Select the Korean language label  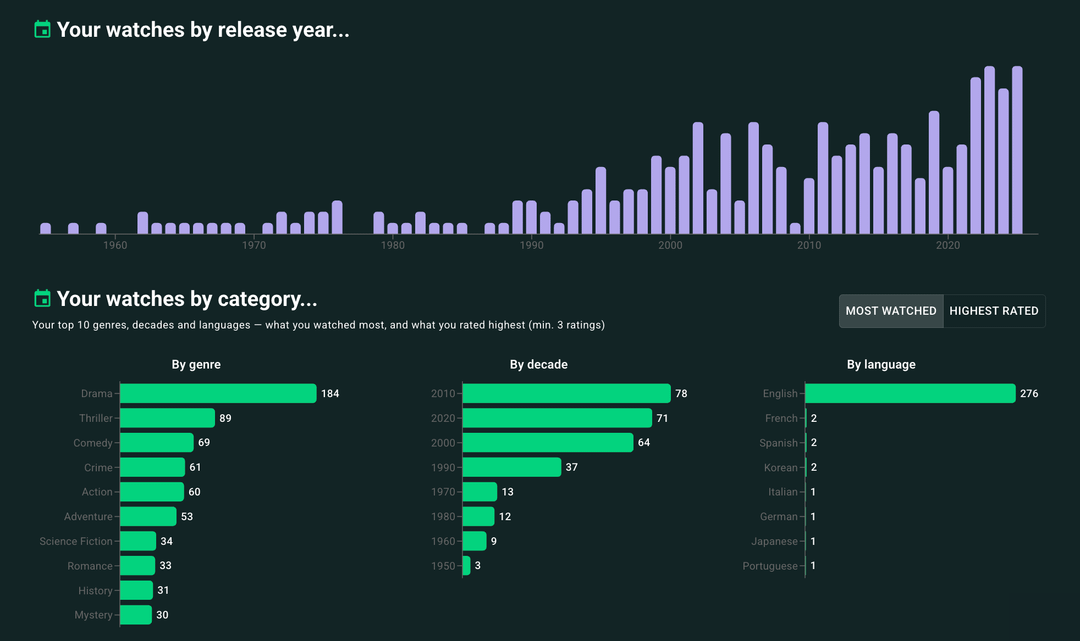(x=780, y=467)
